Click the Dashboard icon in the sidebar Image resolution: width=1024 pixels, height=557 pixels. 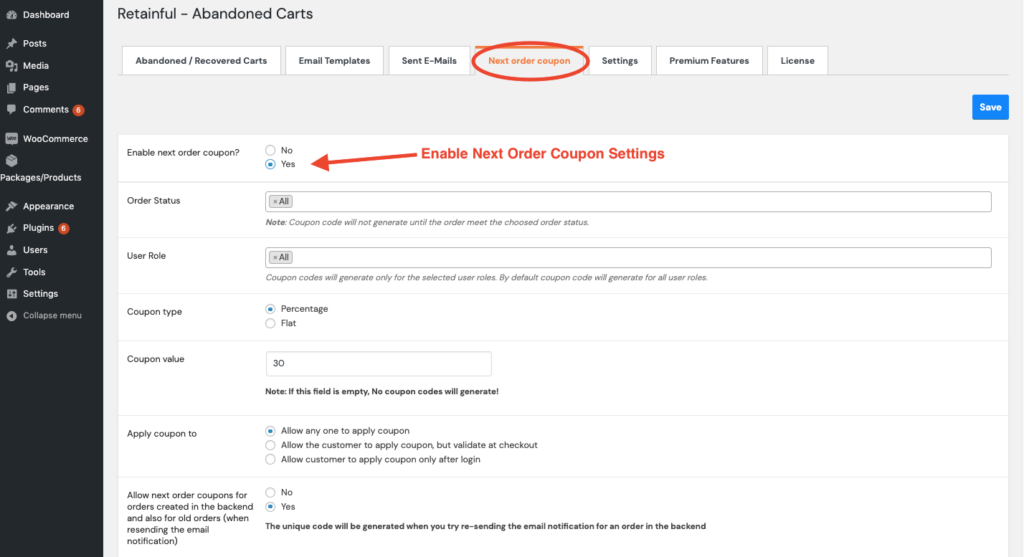pyautogui.click(x=11, y=14)
